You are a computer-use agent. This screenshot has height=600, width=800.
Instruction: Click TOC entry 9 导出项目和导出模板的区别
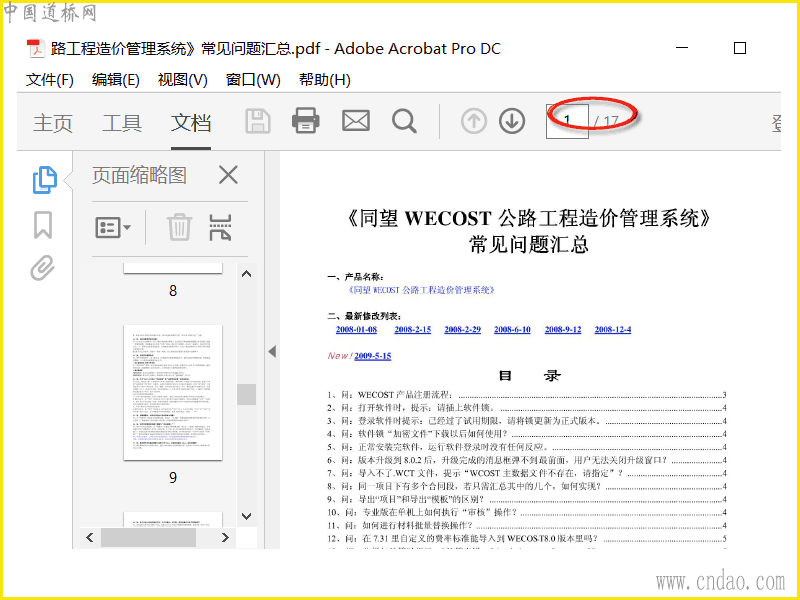tap(527, 499)
